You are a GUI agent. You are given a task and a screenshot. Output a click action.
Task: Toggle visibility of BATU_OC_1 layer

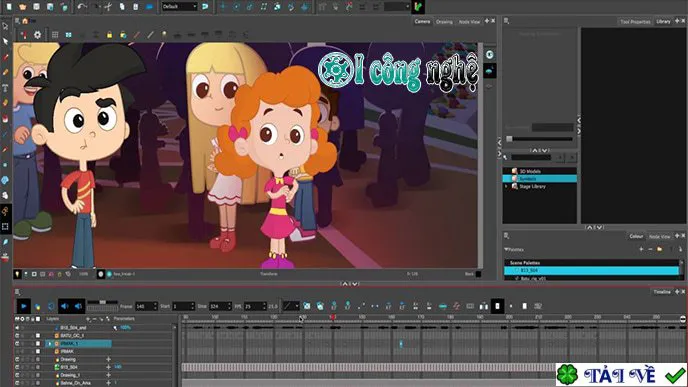(x=17, y=336)
